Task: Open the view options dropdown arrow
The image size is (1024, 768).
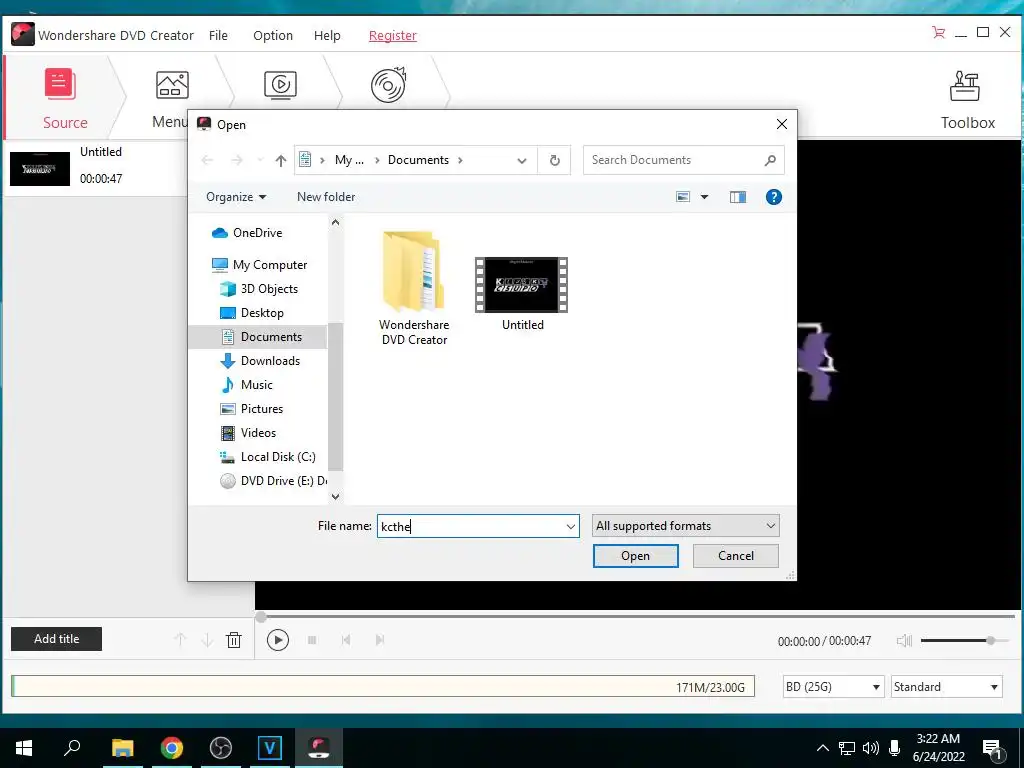Action: pos(705,197)
